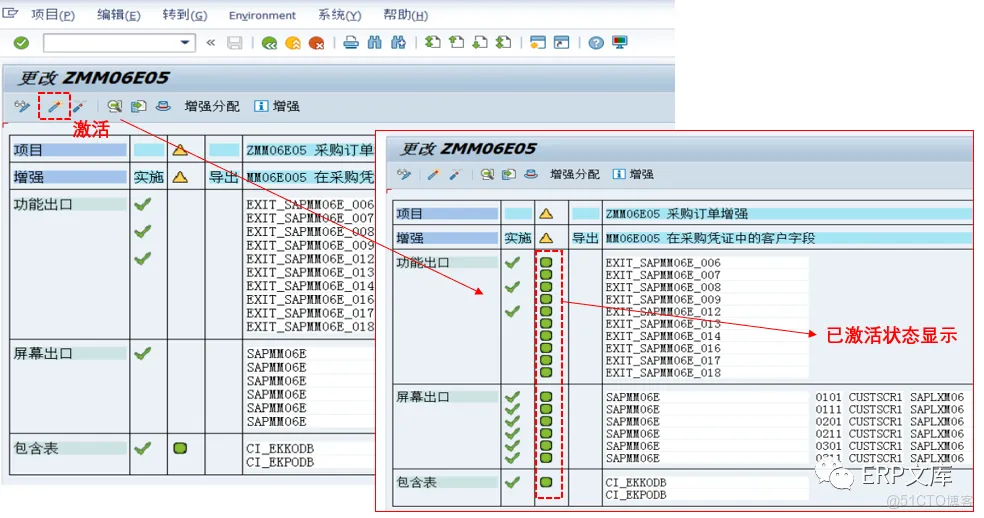Click the 增强分配 button
The height and width of the screenshot is (518, 984).
pos(211,106)
